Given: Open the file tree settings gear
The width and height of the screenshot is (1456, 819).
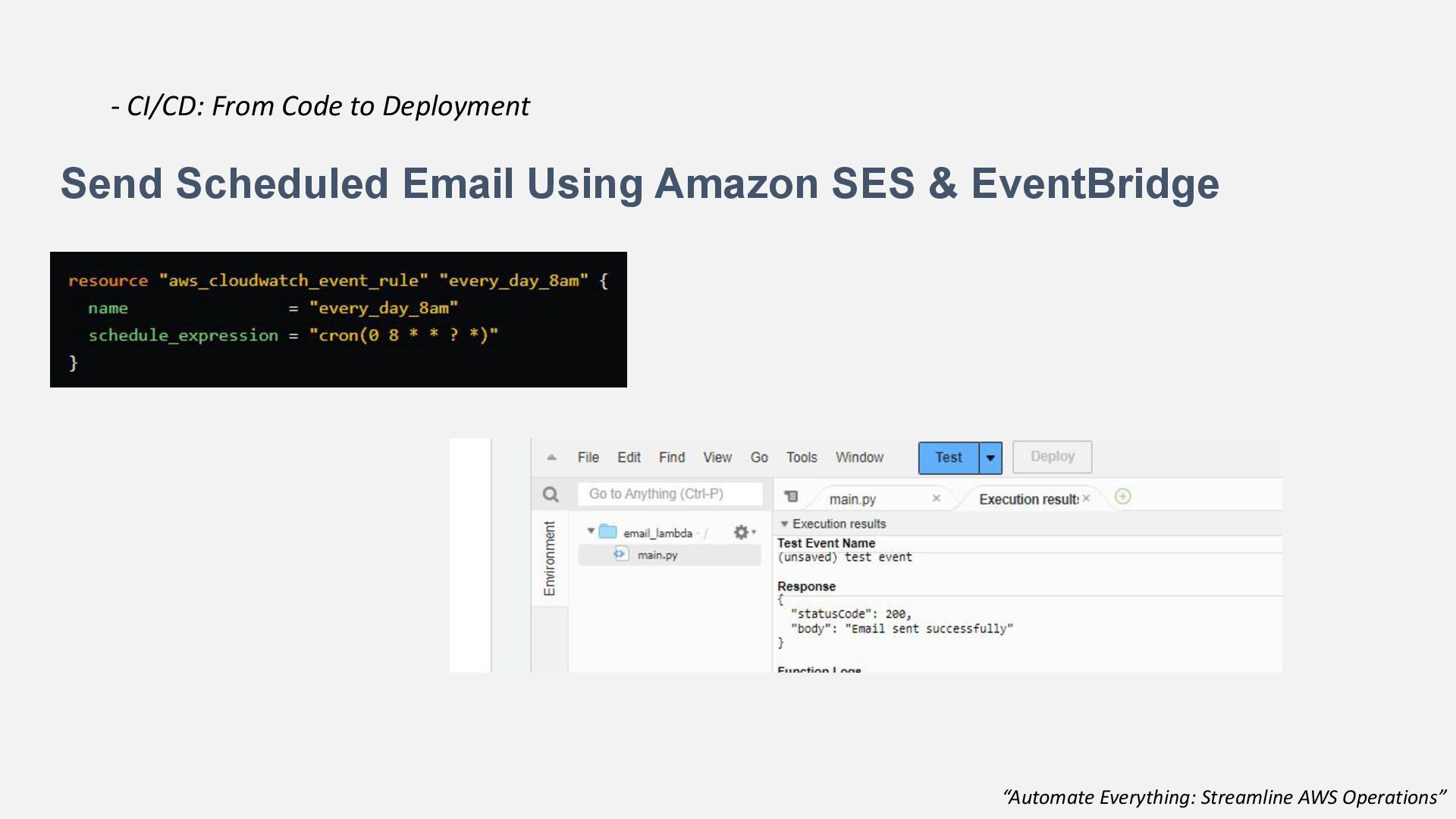Looking at the screenshot, I should point(742,532).
